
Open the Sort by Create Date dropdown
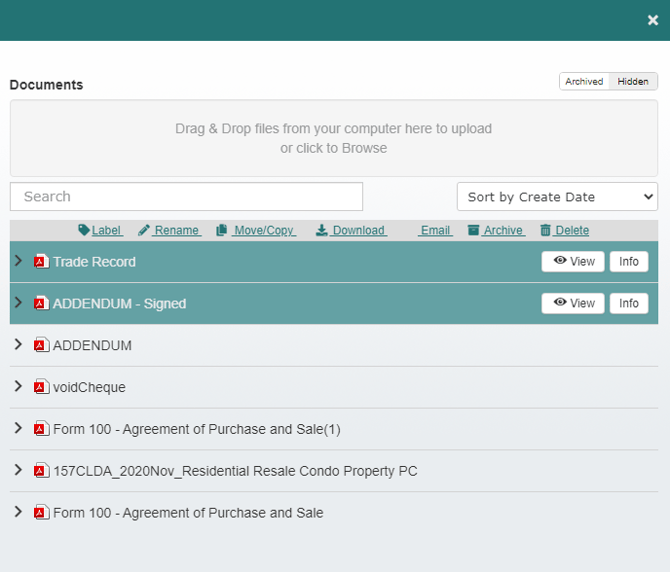tap(557, 197)
